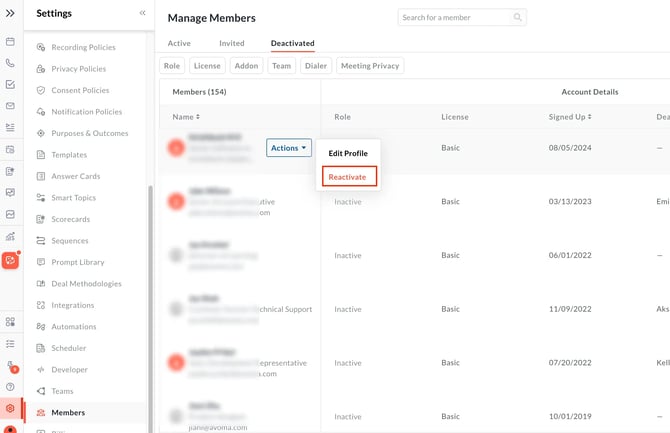Open Notification Policies settings
Screen dimensions: 670x433
pos(87,112)
